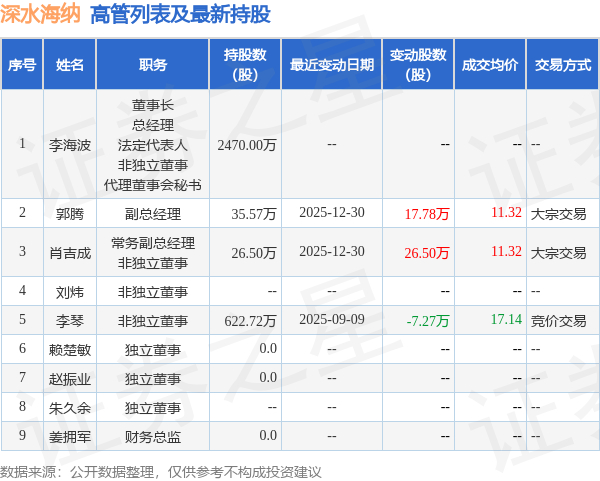This screenshot has height=481, width=600.
Task: Click row number 1 in 序号 column
Action: 22,143
